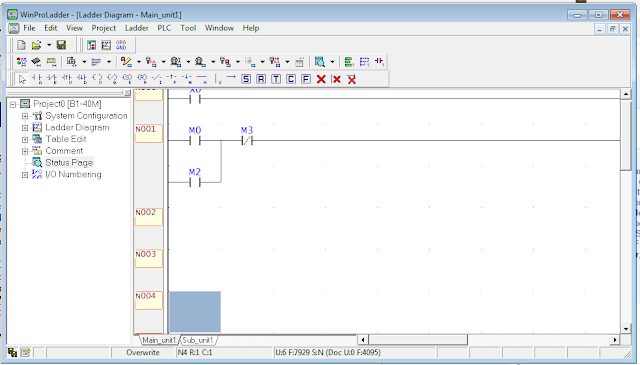Insert a Function with F button
The height and width of the screenshot is (365, 640).
pos(306,79)
